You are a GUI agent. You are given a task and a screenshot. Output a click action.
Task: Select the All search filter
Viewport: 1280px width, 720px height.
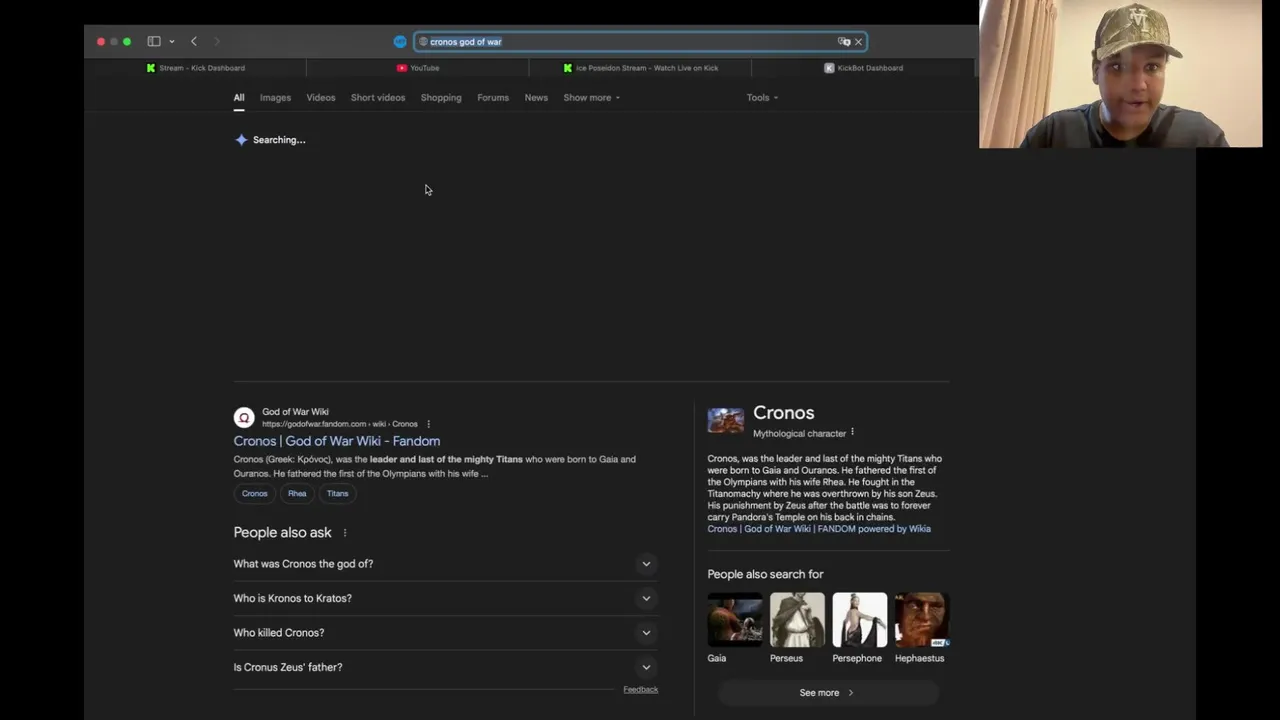[x=239, y=98]
